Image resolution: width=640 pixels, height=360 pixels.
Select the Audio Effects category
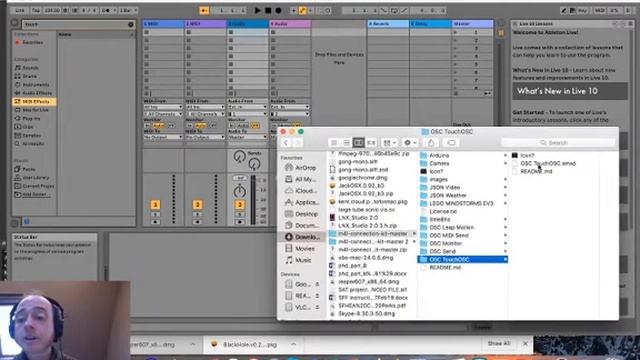(37, 93)
